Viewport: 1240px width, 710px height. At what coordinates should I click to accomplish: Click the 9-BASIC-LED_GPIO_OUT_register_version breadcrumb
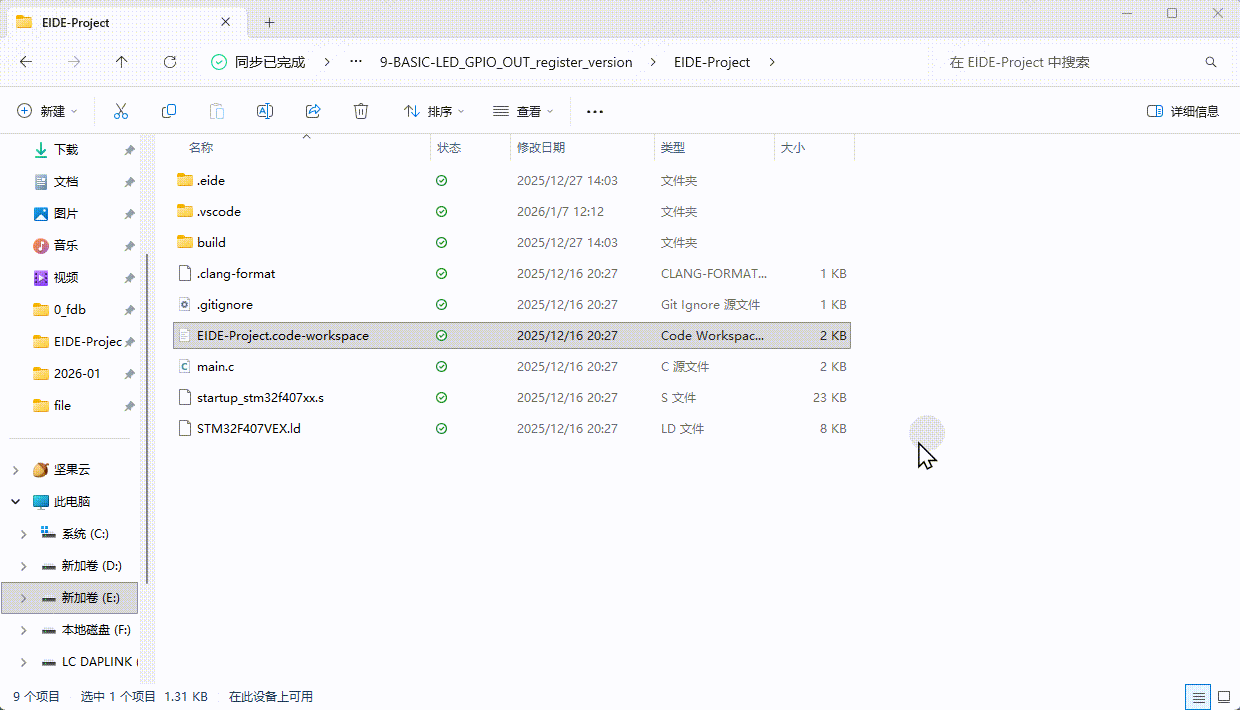coord(506,62)
